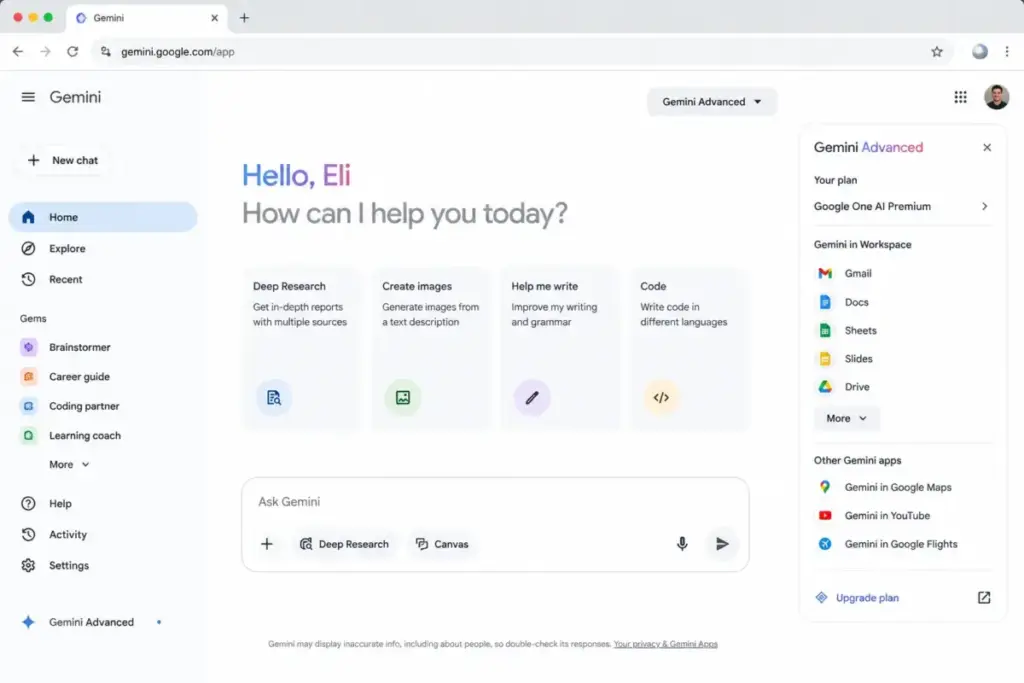Open the hamburger main menu
Viewport: 1024px width, 683px height.
28,97
